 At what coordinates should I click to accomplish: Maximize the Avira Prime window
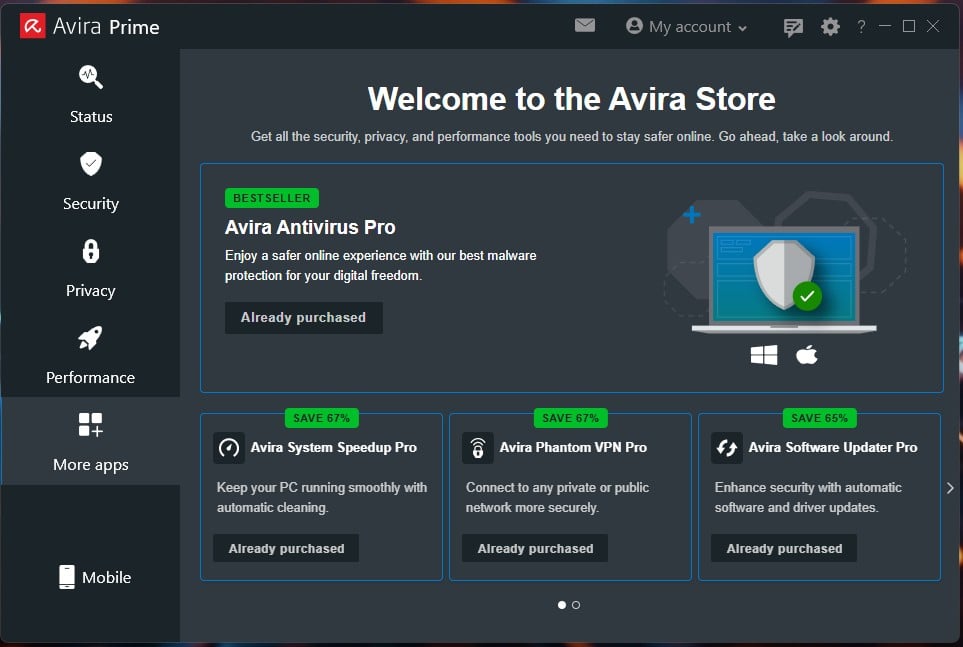click(909, 26)
